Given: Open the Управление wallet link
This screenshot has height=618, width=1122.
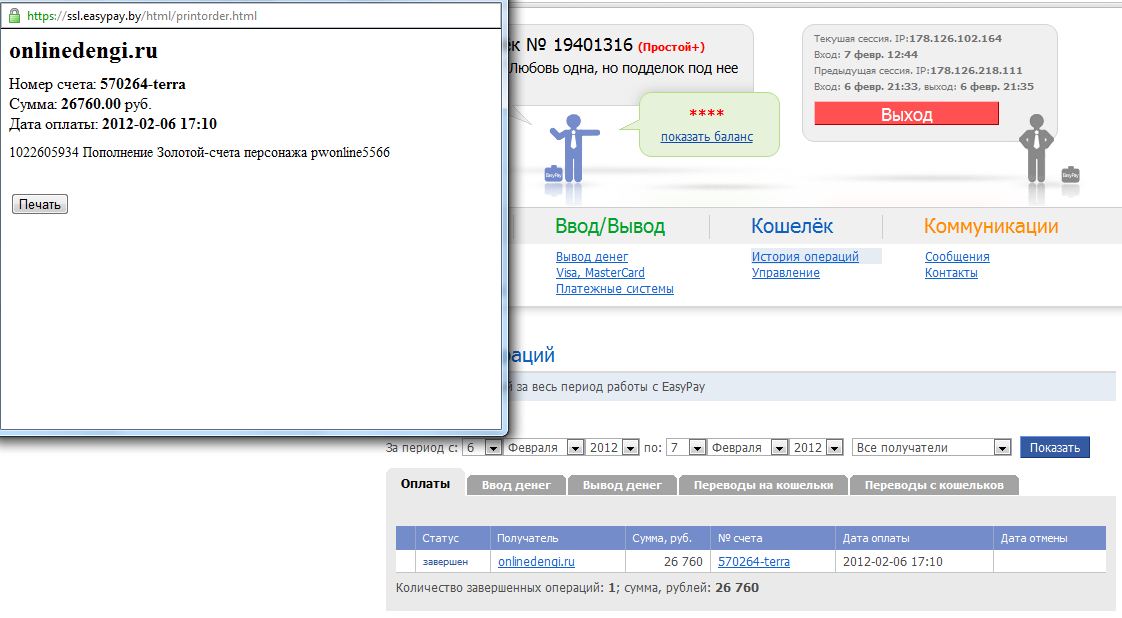Looking at the screenshot, I should [x=786, y=273].
